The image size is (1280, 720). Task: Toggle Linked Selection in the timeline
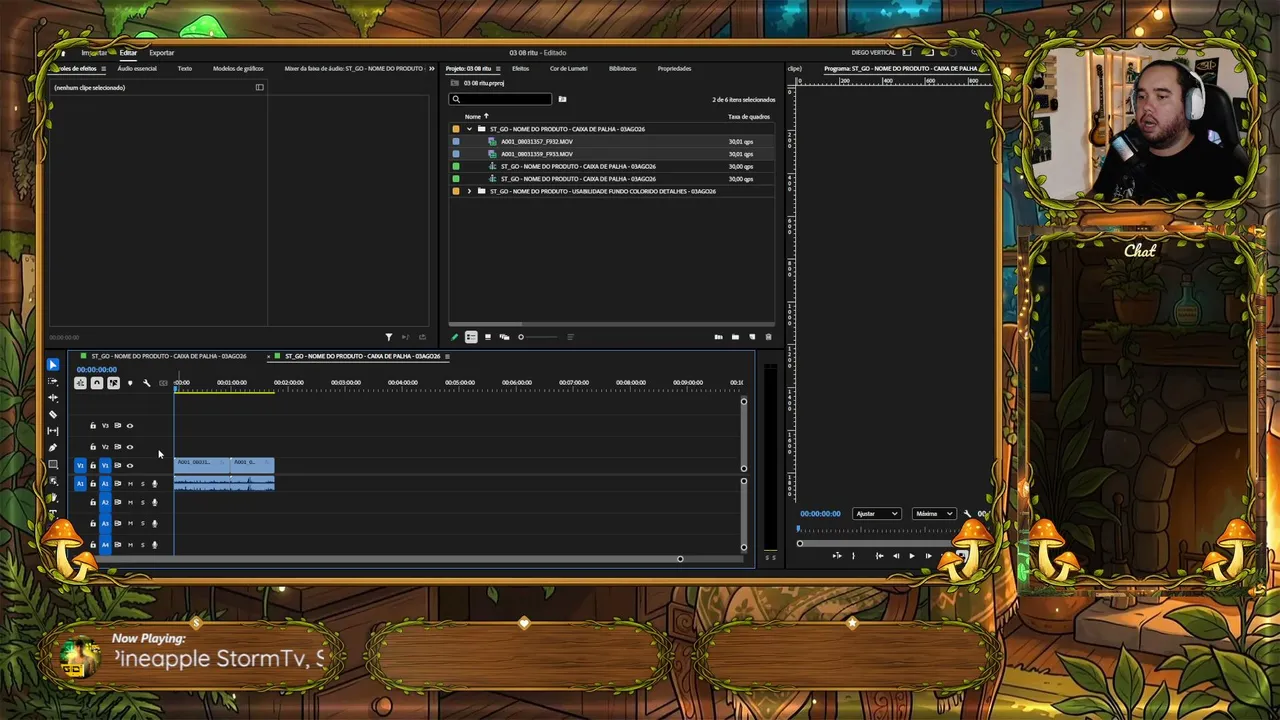point(113,383)
